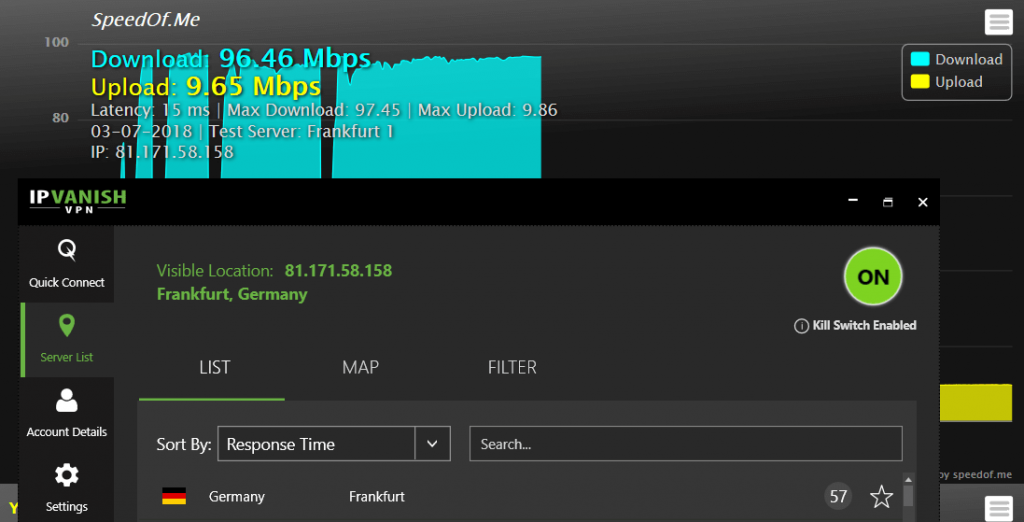The height and width of the screenshot is (522, 1024).
Task: Click the IPVanish VPN logo
Action: [78, 202]
